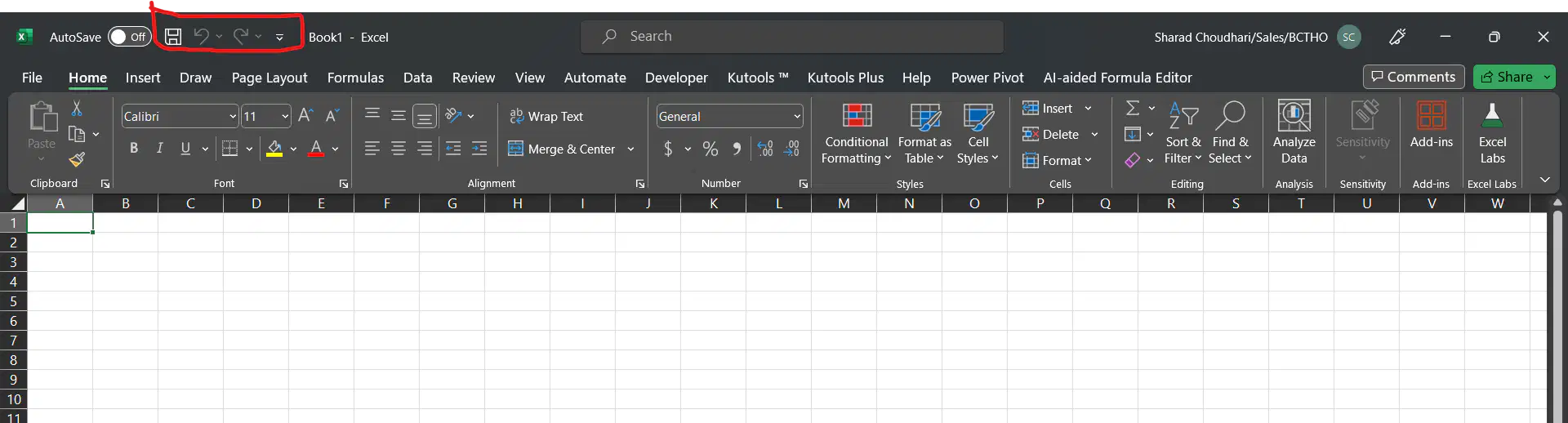The image size is (1568, 423).
Task: Click AutoSum sigma icon
Action: (x=1133, y=108)
